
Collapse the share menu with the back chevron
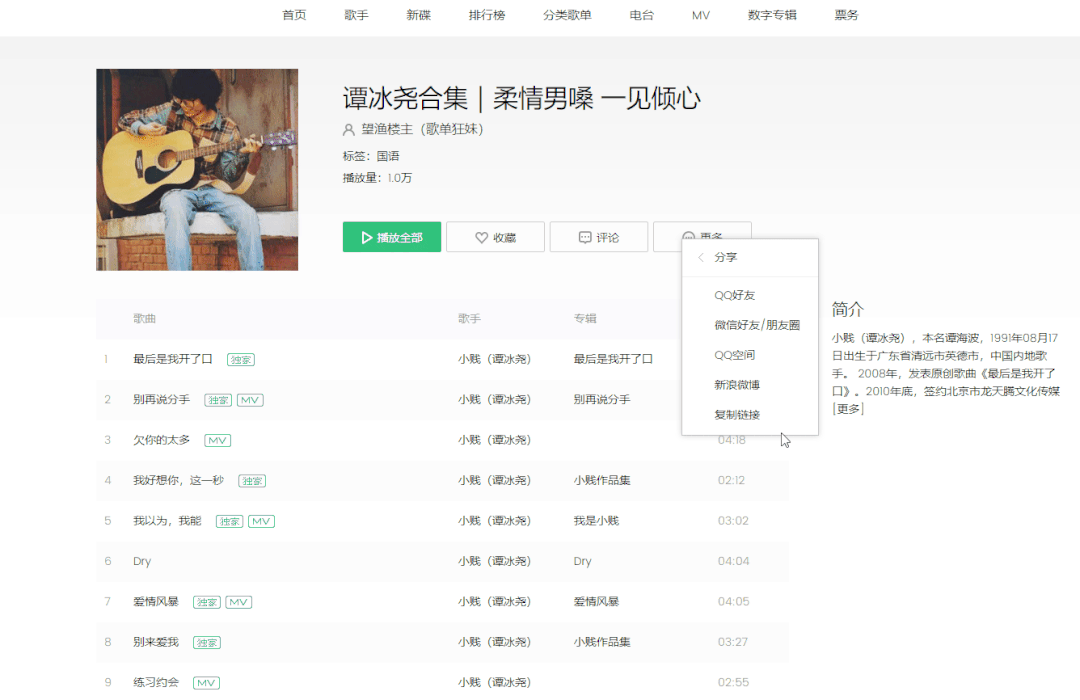pos(700,257)
